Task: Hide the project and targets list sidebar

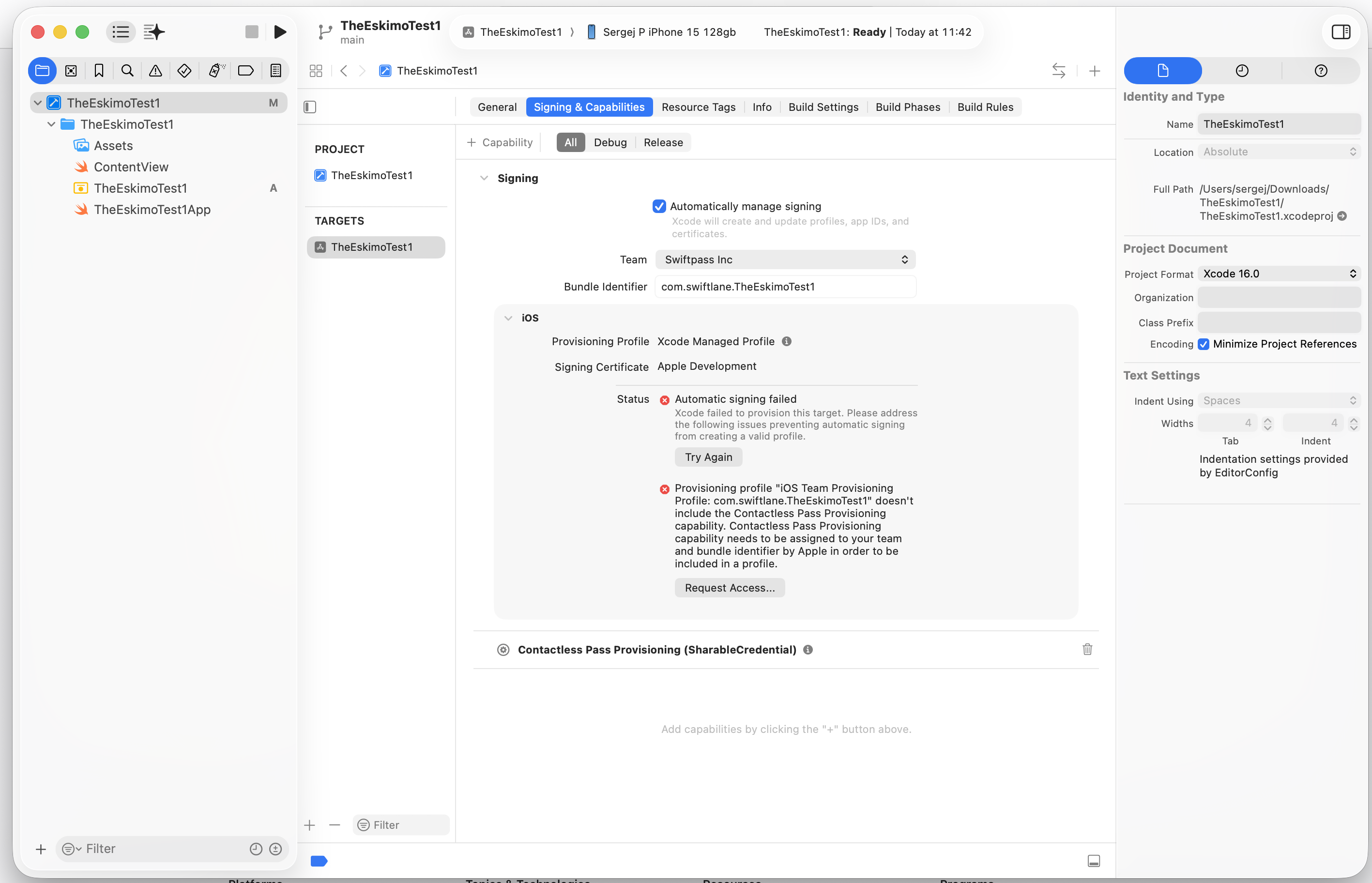Action: (x=310, y=107)
